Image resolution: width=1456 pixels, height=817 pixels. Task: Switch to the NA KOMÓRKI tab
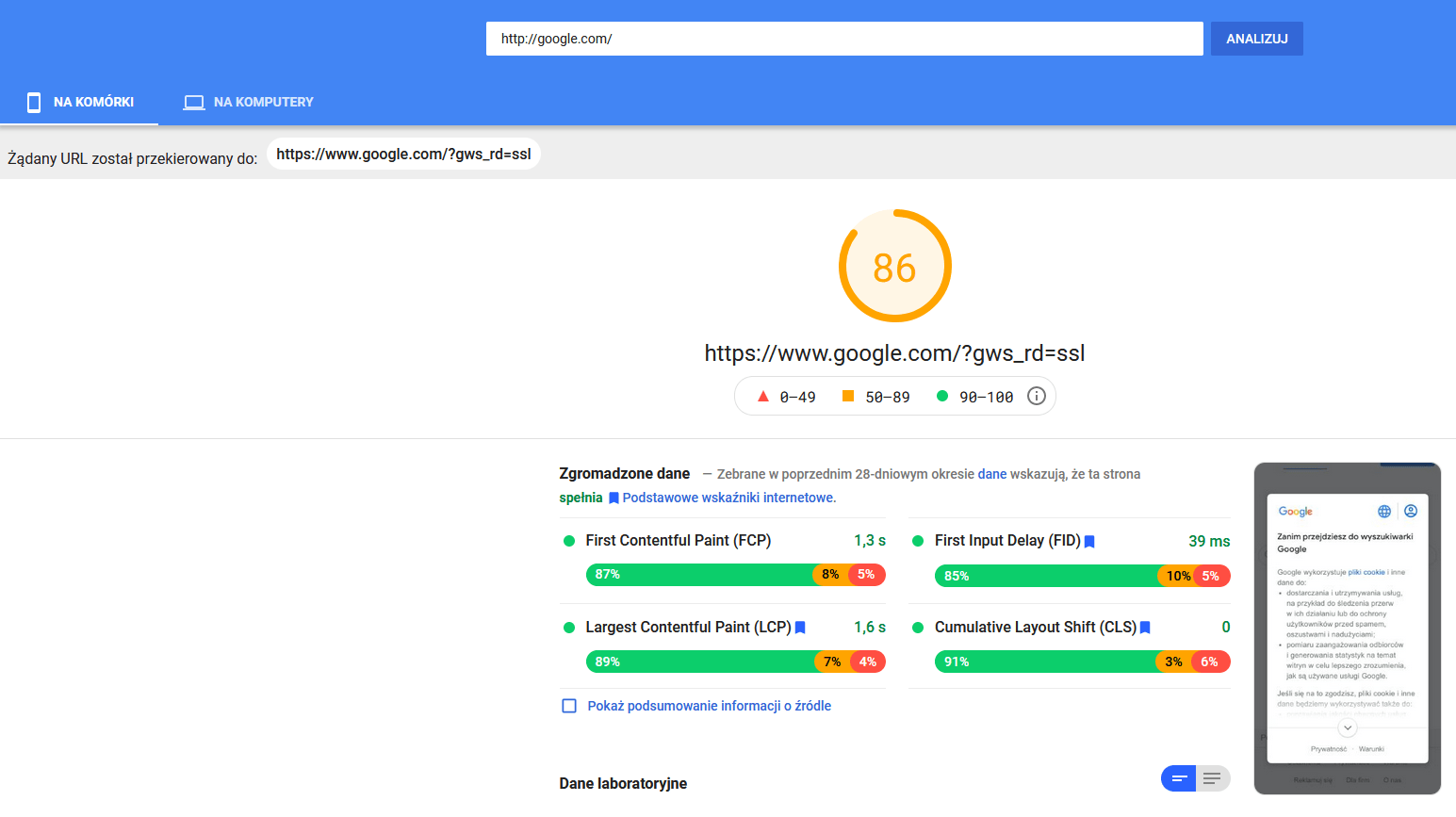[x=79, y=102]
